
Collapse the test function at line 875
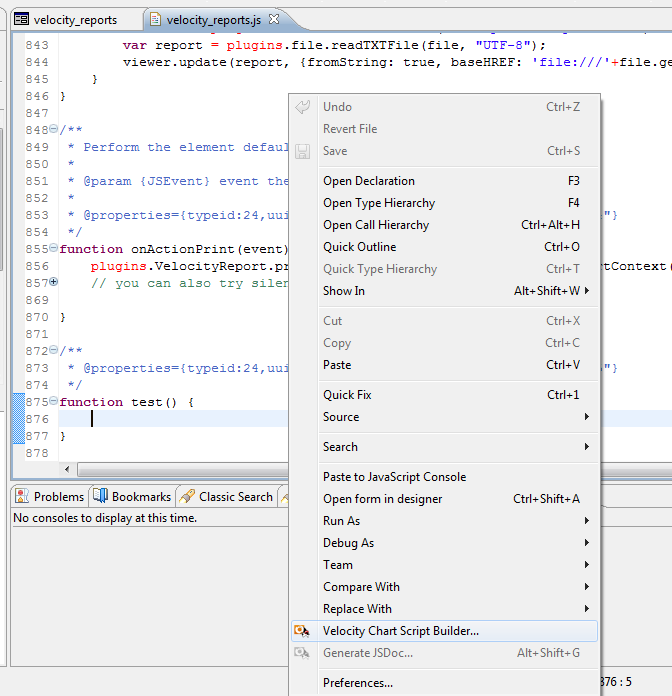53,400
